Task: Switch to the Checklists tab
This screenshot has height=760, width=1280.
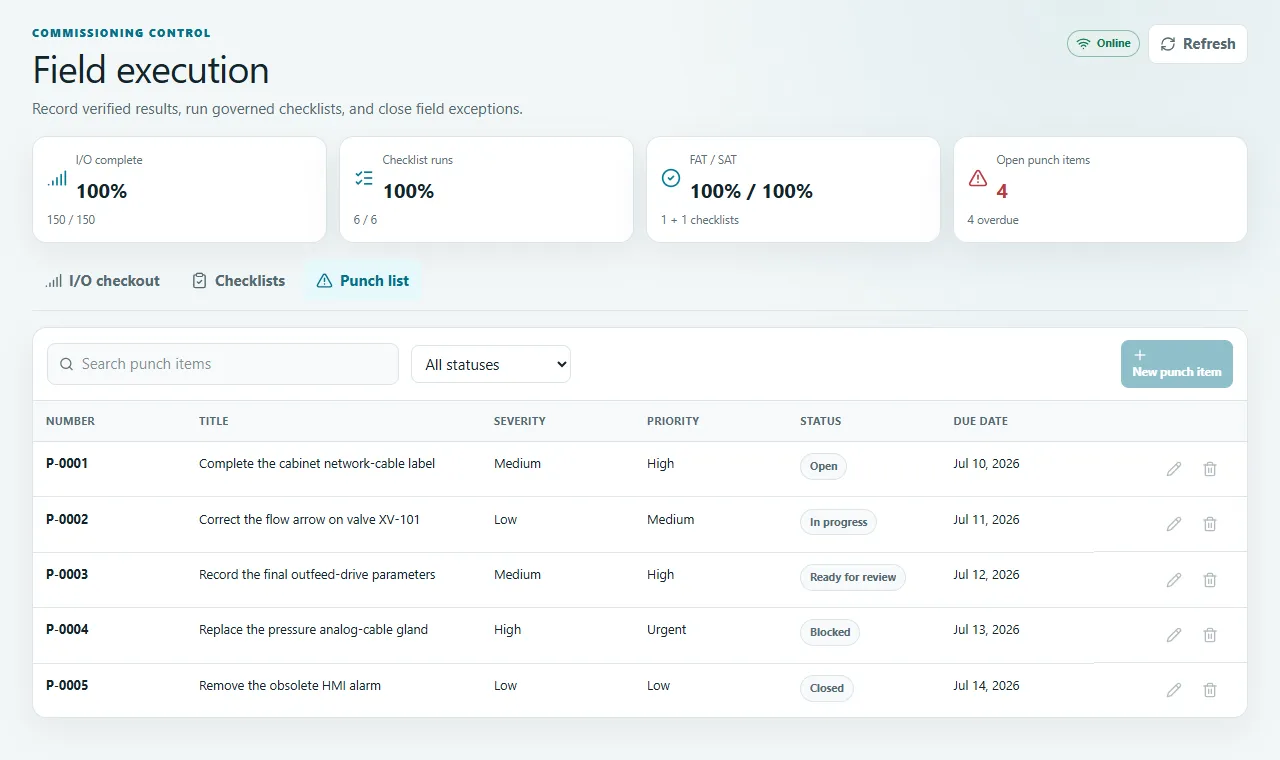Action: point(238,281)
